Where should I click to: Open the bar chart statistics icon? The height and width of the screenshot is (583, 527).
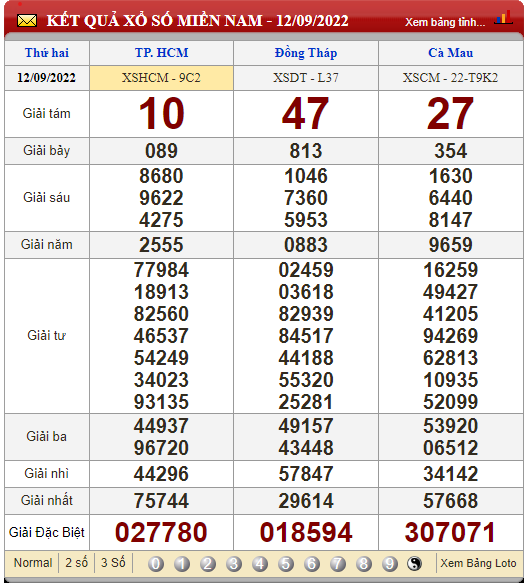(504, 18)
